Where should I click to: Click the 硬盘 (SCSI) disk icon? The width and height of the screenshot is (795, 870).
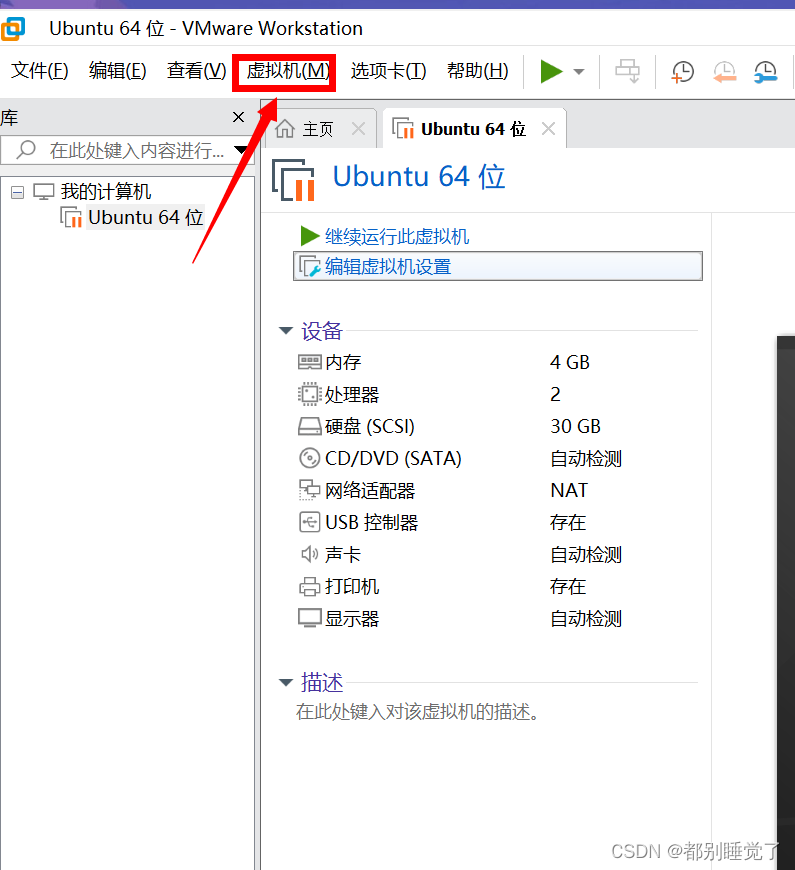tap(309, 427)
